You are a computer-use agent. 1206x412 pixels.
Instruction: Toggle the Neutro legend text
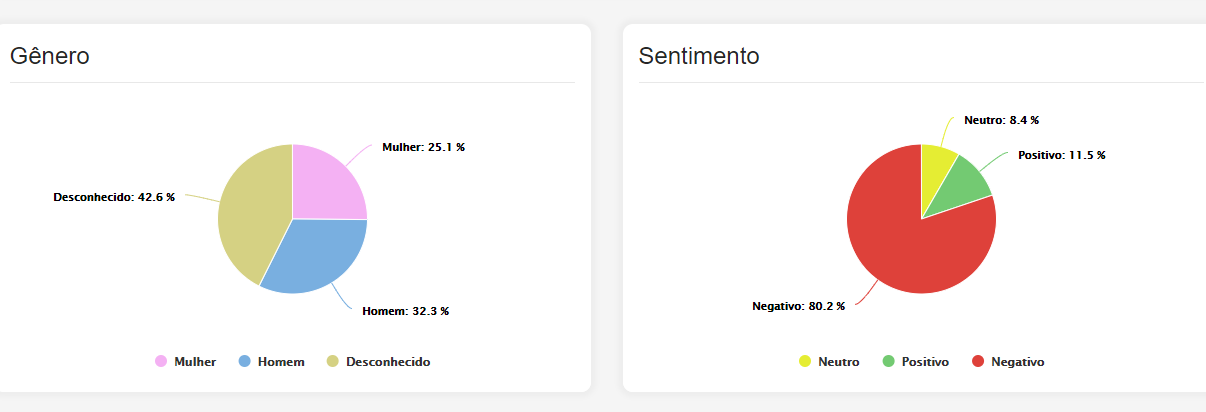pyautogui.click(x=838, y=362)
